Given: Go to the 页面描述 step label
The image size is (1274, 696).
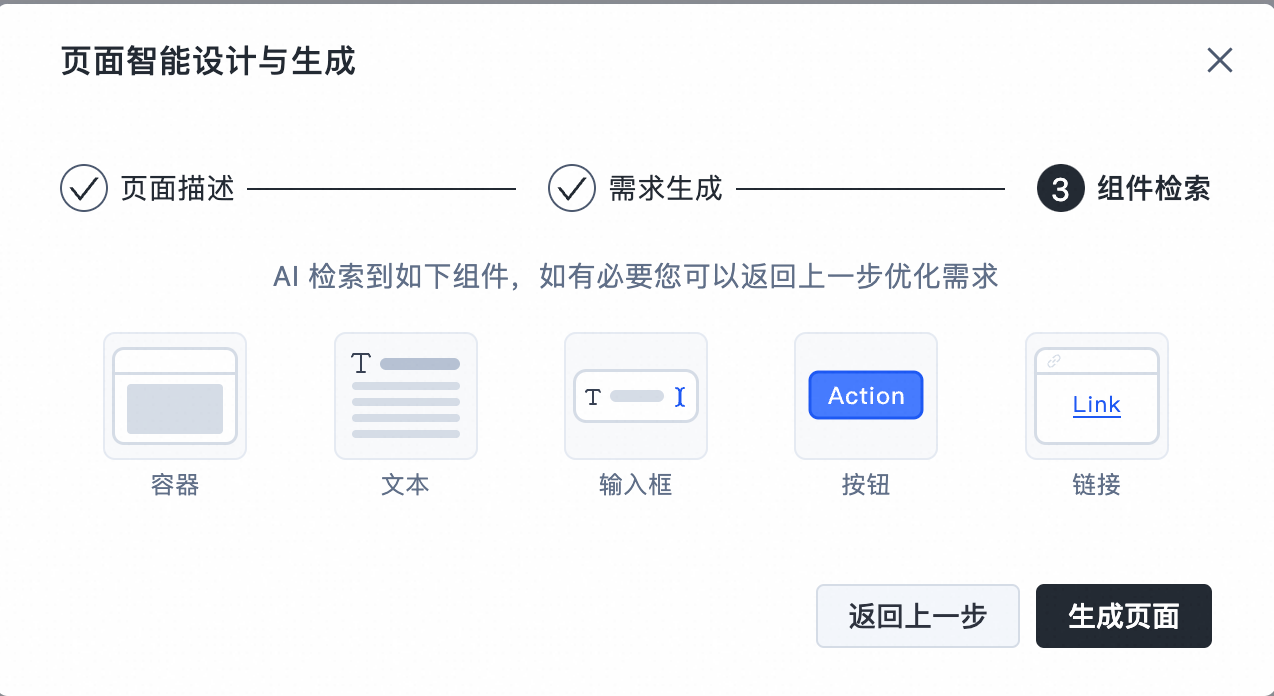Looking at the screenshot, I should coord(178,188).
